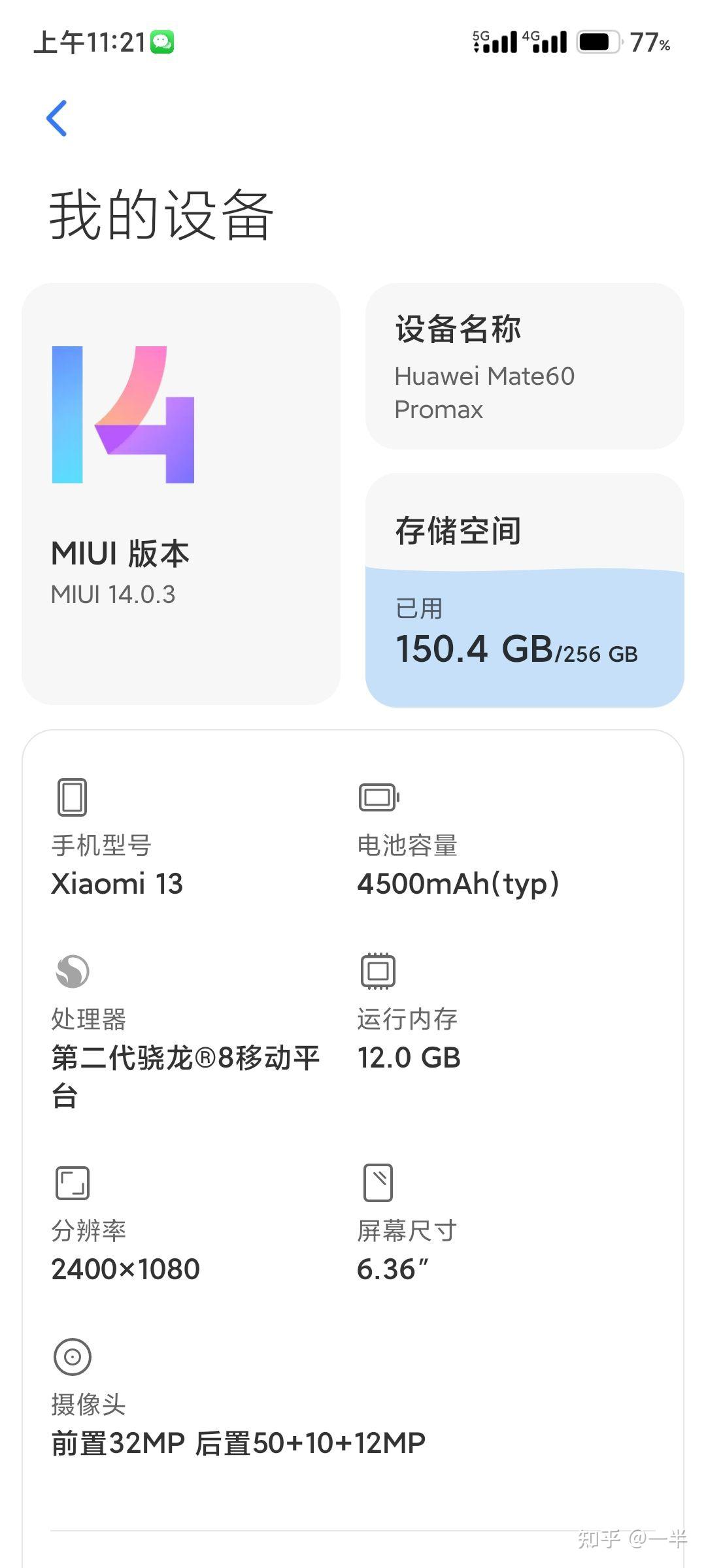This screenshot has height=1568, width=706.
Task: Tap the battery indicator in status bar
Action: point(597,42)
